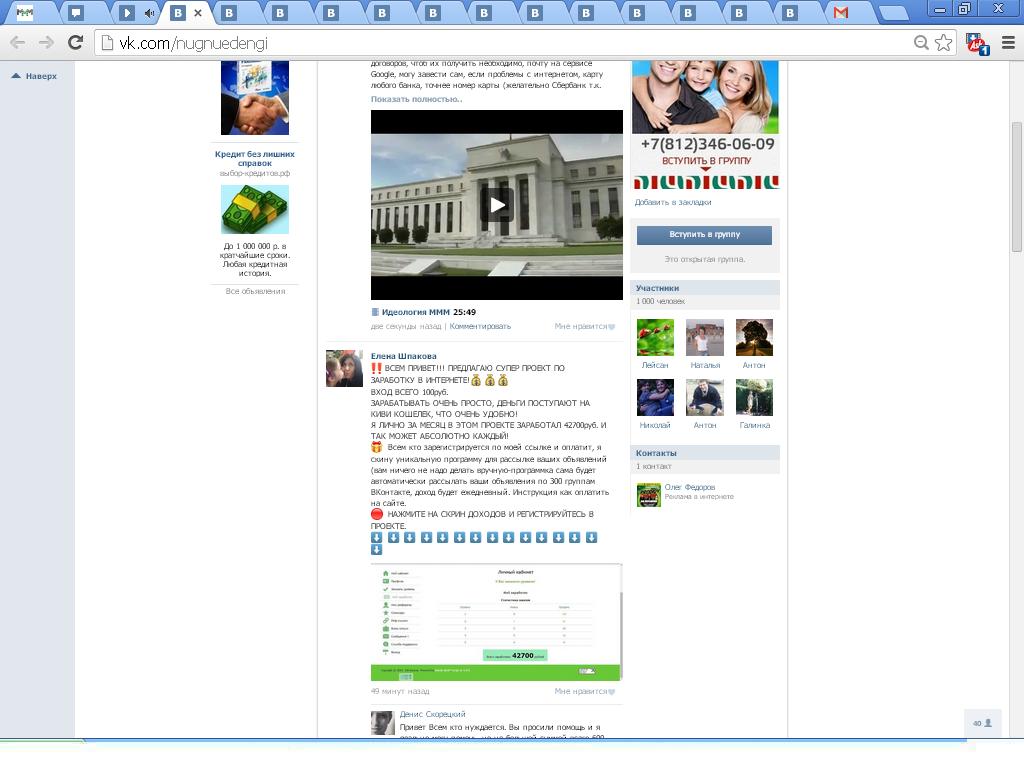Open the Все объявления link
The image size is (1024, 761).
pos(255,291)
